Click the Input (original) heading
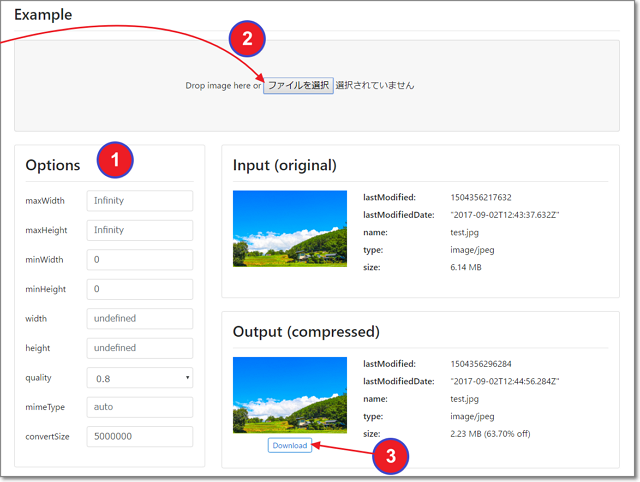 click(x=284, y=165)
